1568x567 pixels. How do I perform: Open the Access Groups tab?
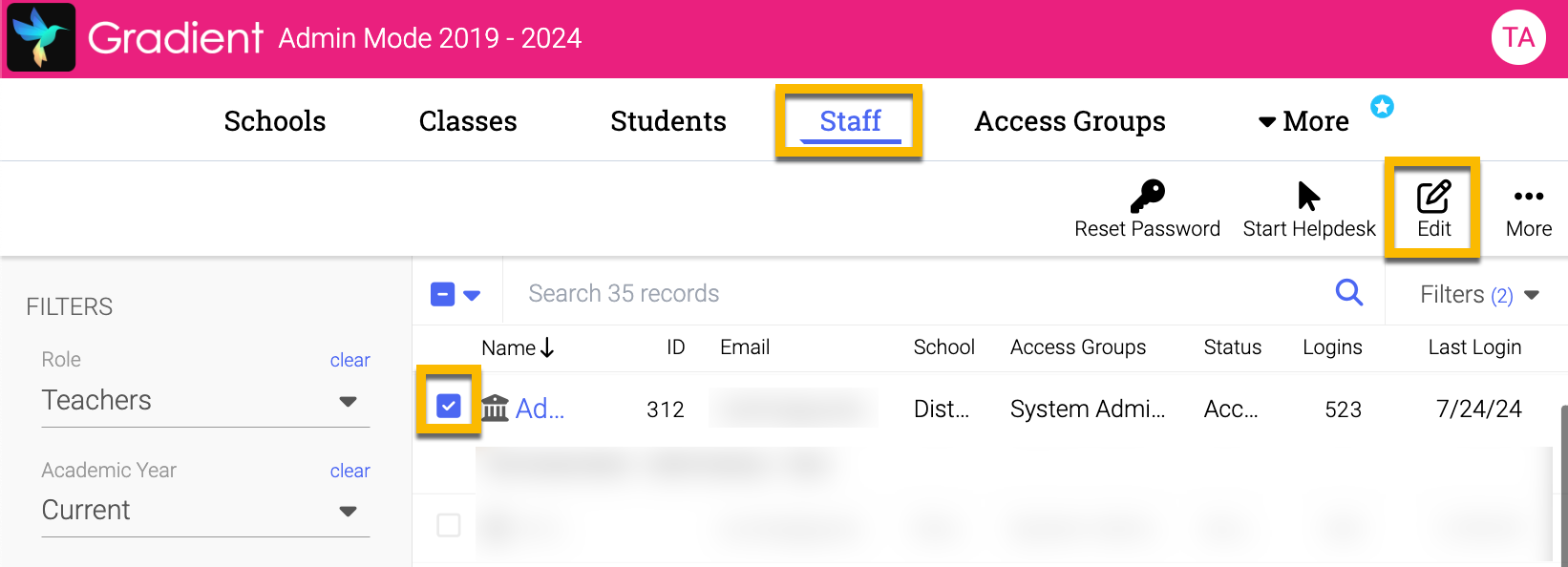(x=1070, y=121)
